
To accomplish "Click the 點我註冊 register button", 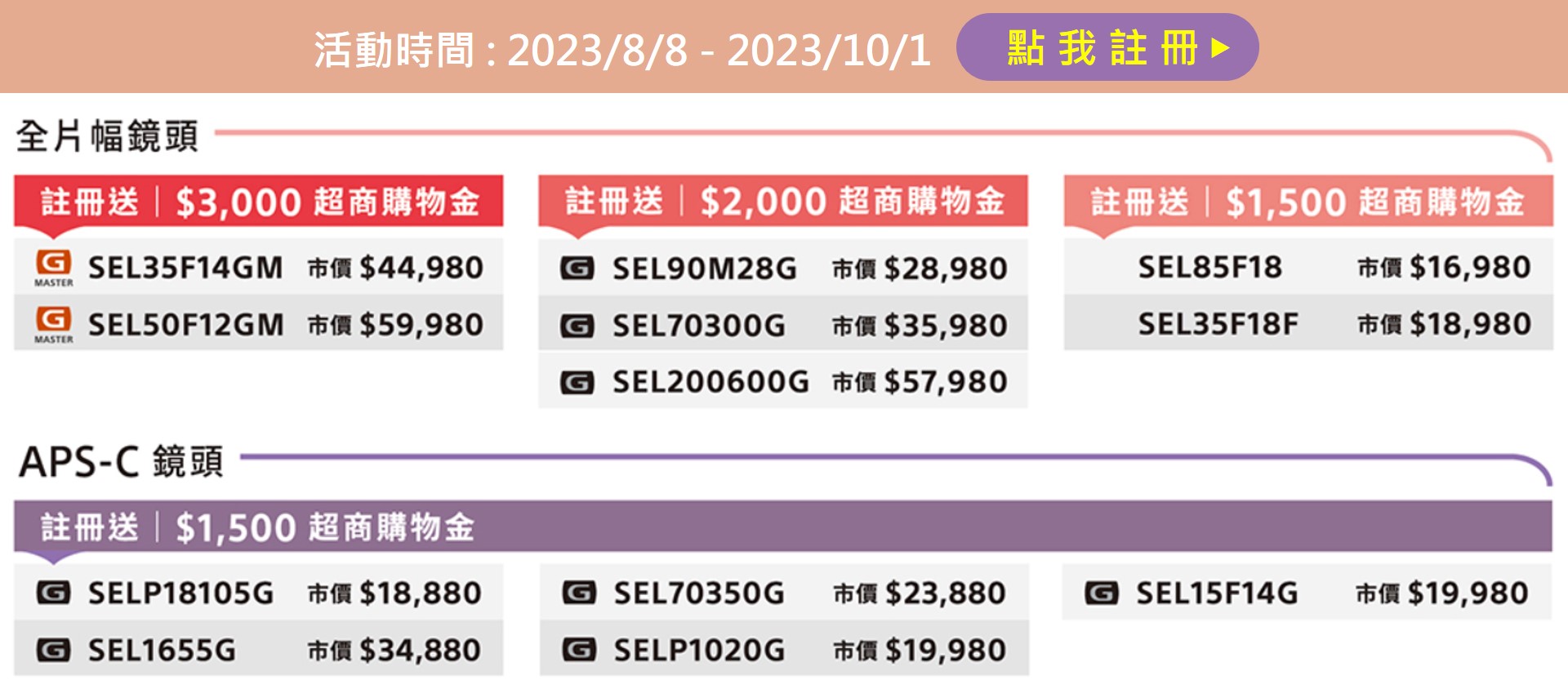I will click(1107, 47).
